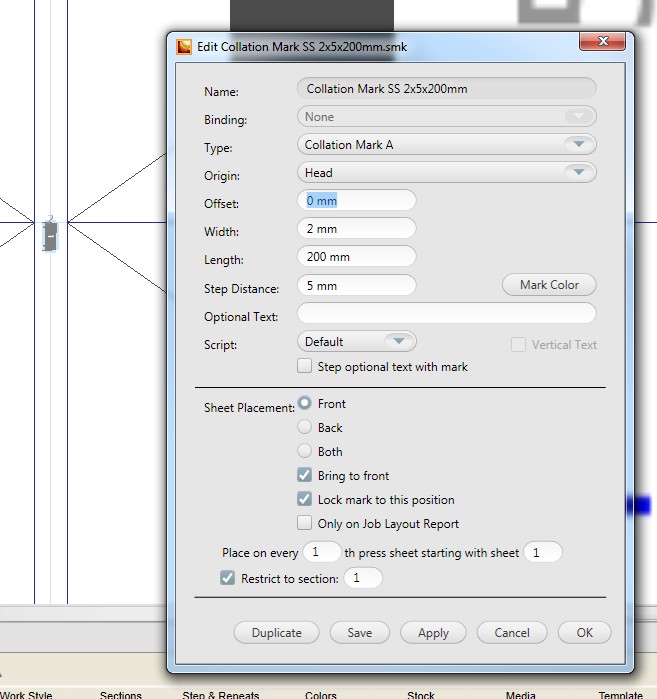The image size is (657, 699).
Task: Switch to the Template tab
Action: [x=620, y=695]
